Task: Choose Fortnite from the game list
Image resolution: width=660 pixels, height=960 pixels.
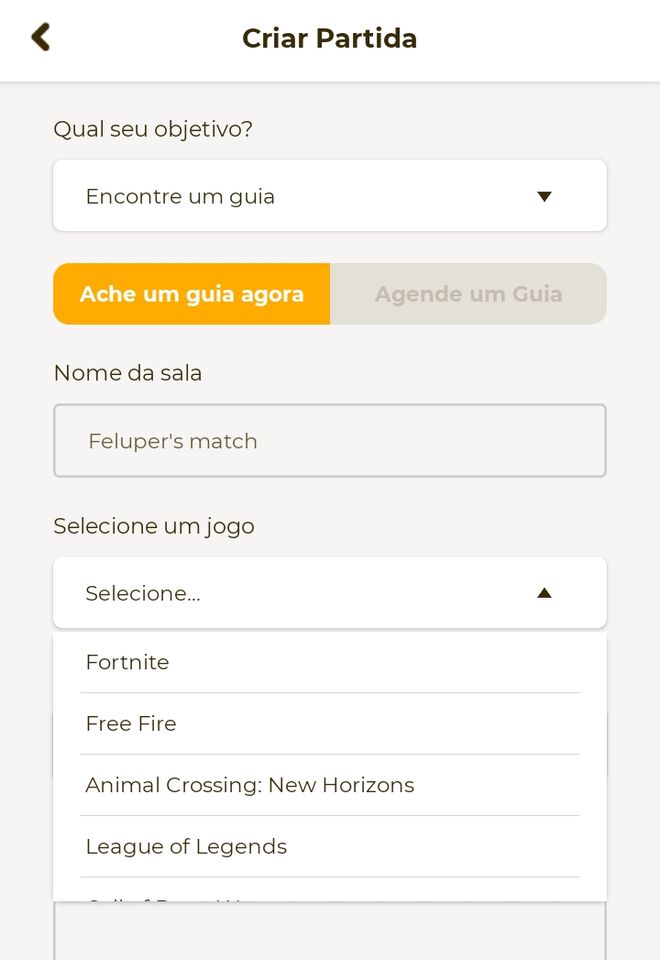Action: click(330, 662)
